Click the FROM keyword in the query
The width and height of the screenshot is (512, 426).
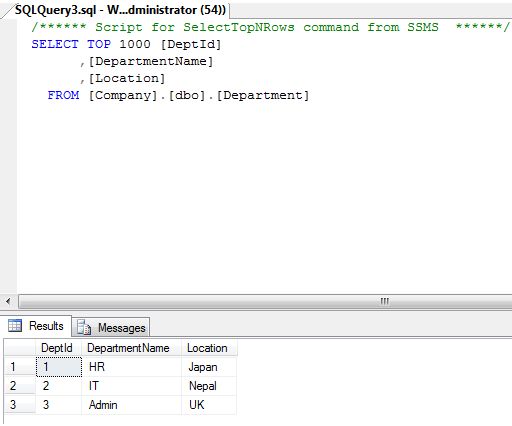63,95
